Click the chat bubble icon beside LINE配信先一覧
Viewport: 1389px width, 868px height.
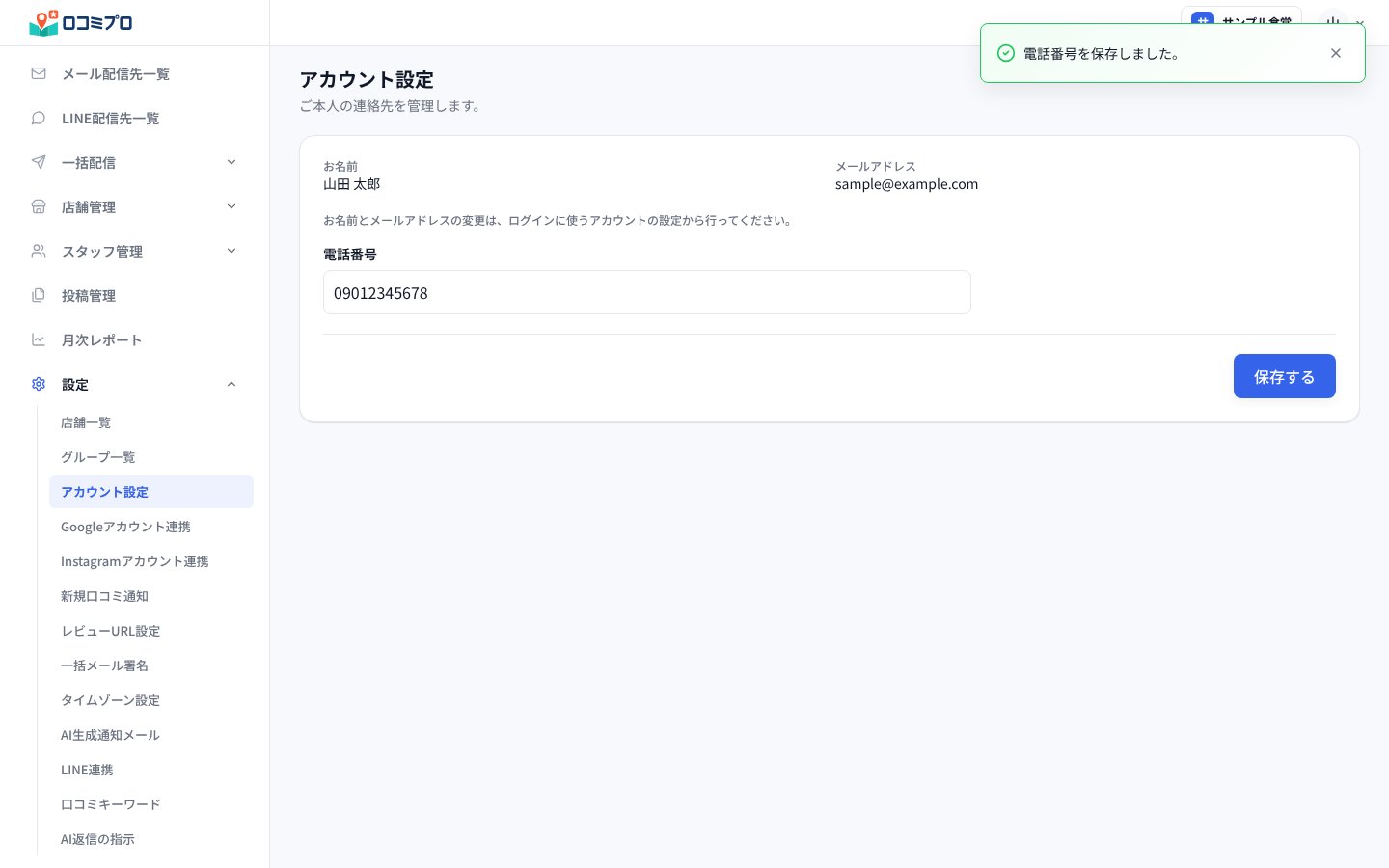pyautogui.click(x=39, y=118)
